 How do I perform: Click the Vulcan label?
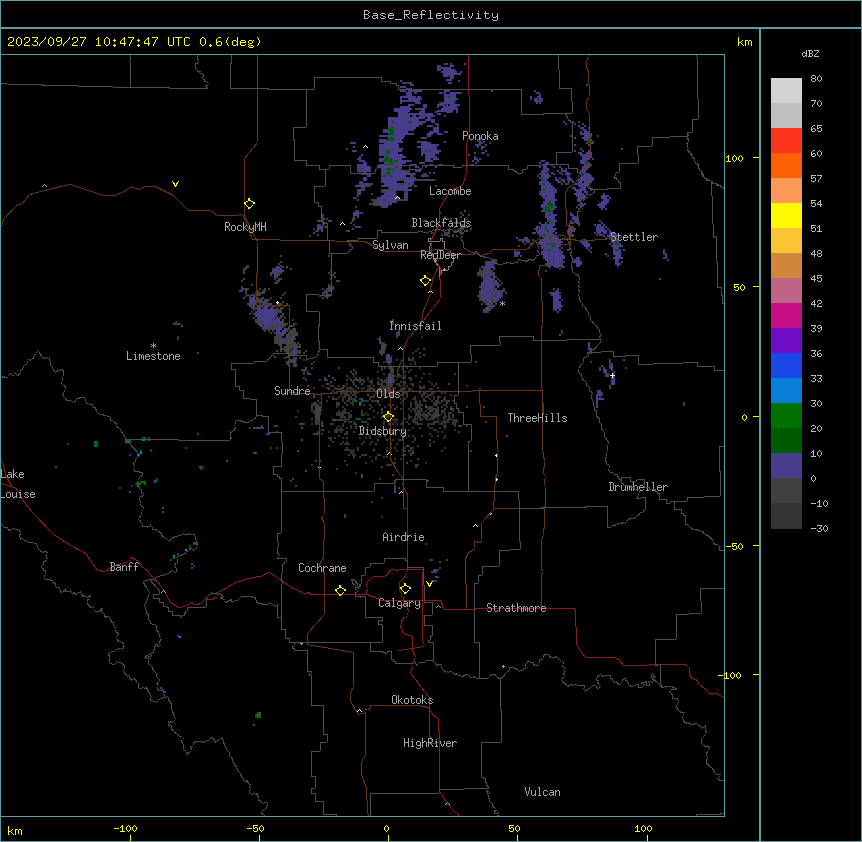click(x=543, y=792)
